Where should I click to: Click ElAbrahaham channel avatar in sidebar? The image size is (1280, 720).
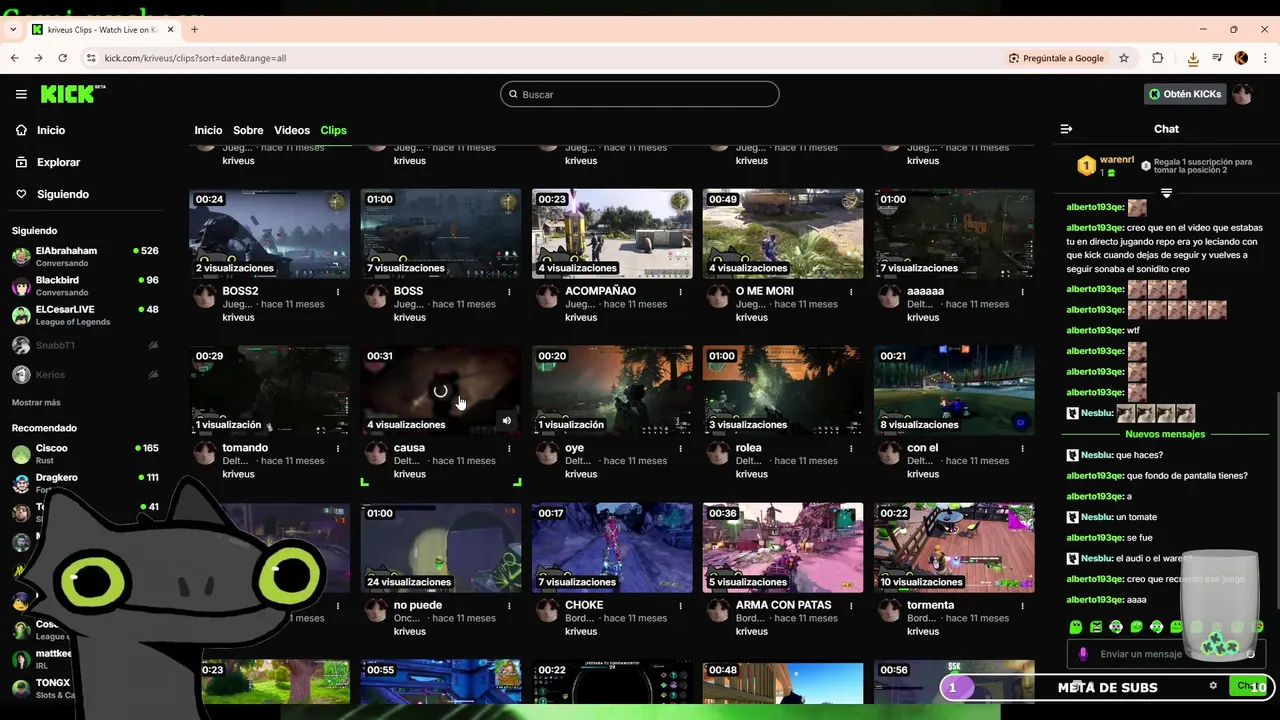[x=21, y=256]
